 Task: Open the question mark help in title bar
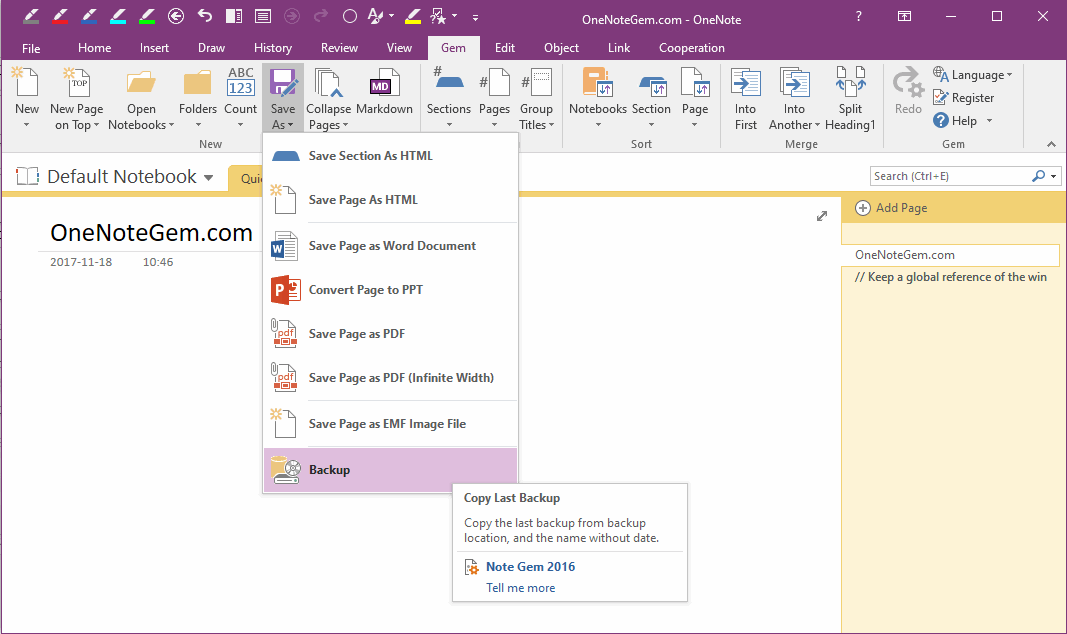[x=859, y=16]
